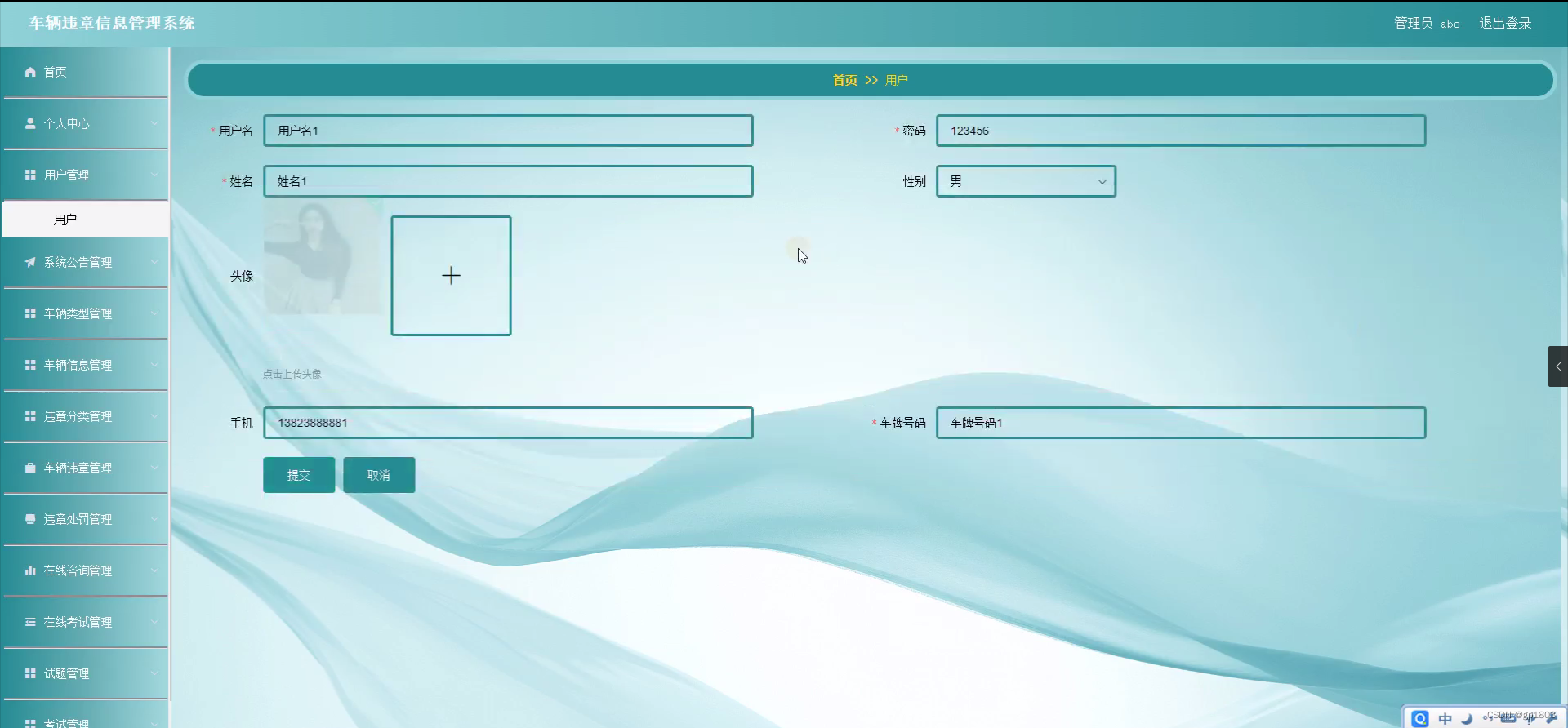Go to 首页 in the sidebar
Screen dimensions: 1568x728
tap(85, 72)
